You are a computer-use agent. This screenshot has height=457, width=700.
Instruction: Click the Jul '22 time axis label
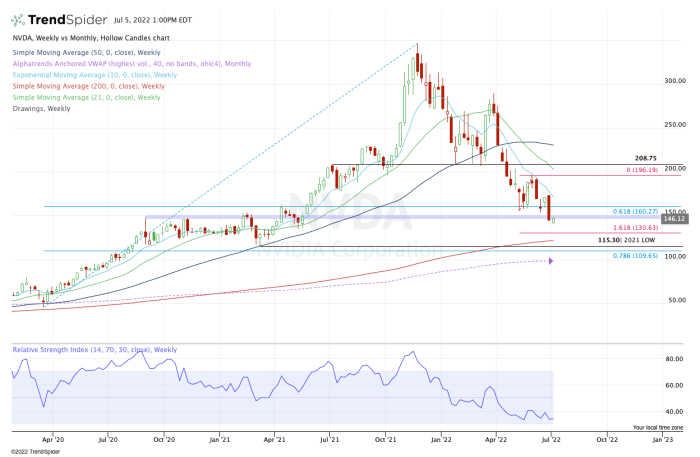pyautogui.click(x=551, y=438)
